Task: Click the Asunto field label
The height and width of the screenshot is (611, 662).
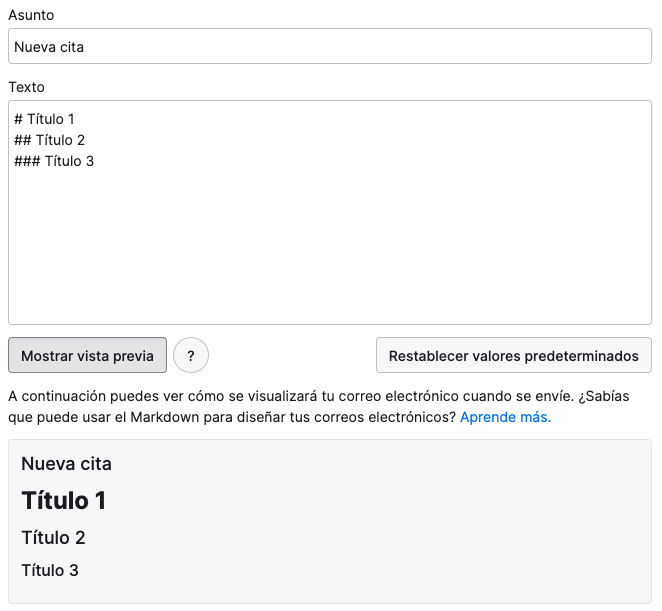Action: tap(31, 15)
